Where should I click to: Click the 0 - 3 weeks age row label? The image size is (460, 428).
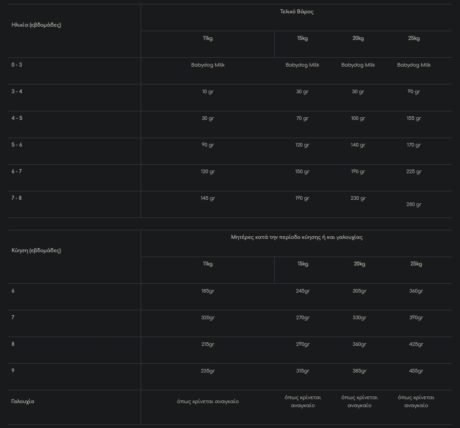(x=17, y=65)
